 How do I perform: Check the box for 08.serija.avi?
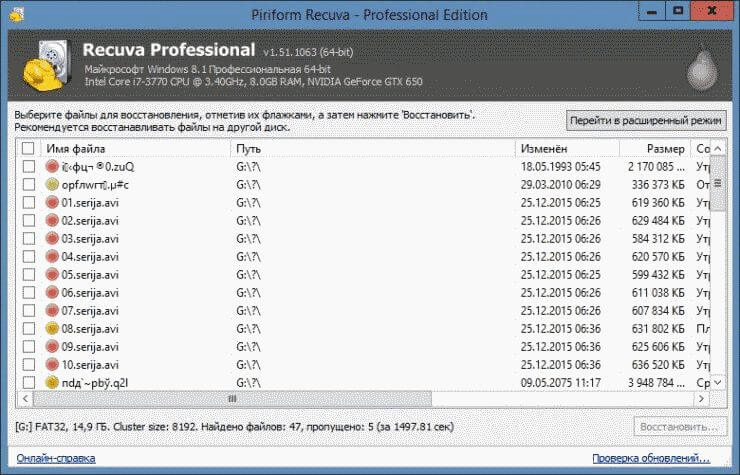(29, 329)
